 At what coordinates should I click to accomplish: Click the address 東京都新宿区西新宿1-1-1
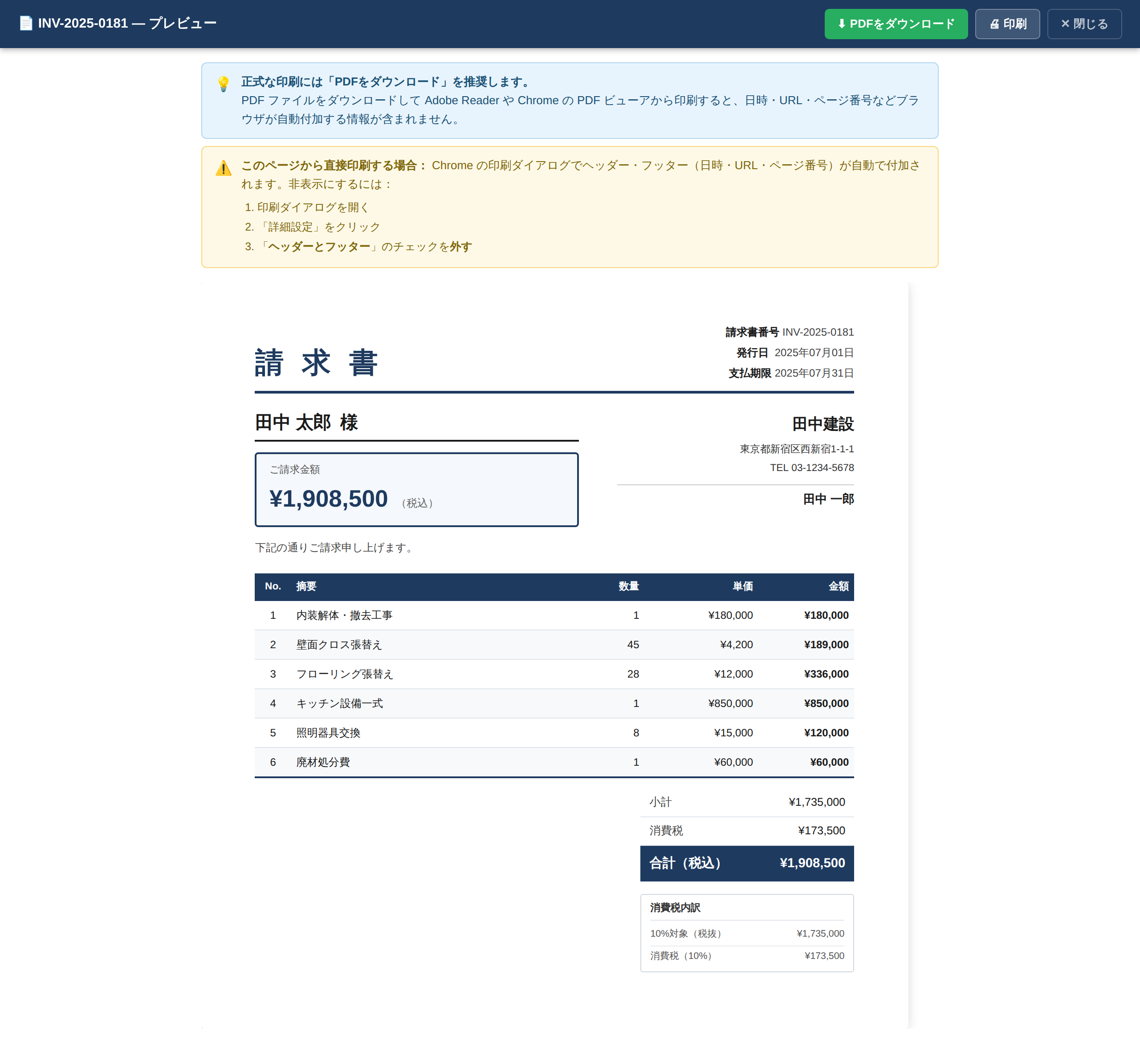pyautogui.click(x=797, y=449)
